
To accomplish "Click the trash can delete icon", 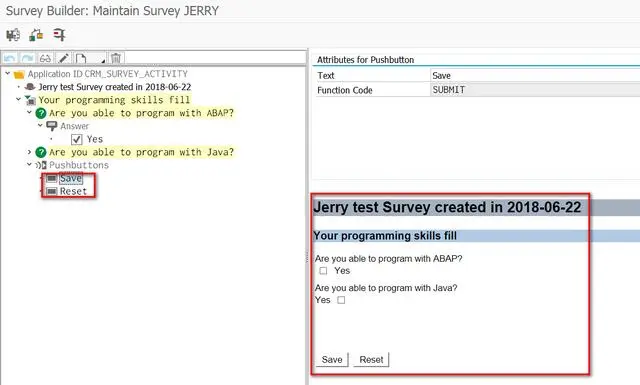I will [116, 58].
